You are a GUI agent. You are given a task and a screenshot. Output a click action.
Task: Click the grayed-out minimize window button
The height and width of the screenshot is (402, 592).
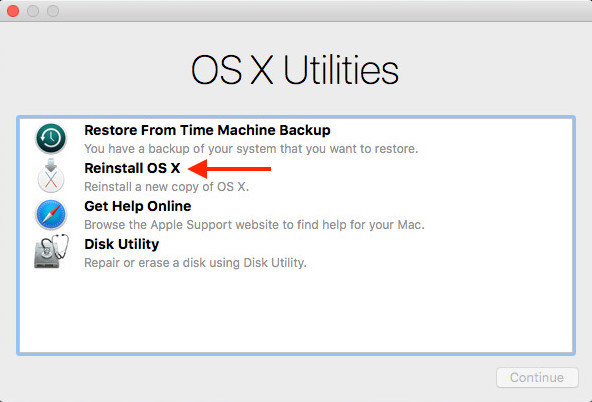33,11
